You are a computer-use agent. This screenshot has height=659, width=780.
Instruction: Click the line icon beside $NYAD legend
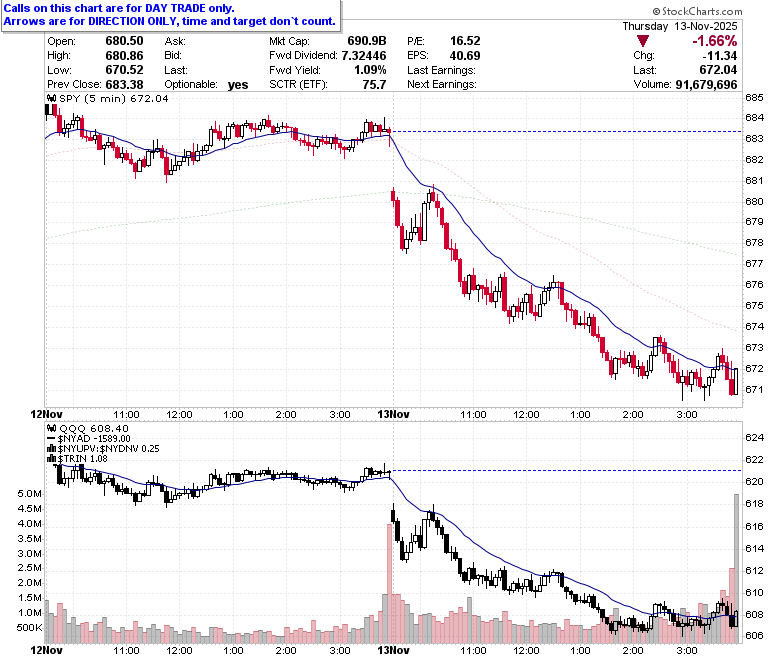[x=51, y=439]
